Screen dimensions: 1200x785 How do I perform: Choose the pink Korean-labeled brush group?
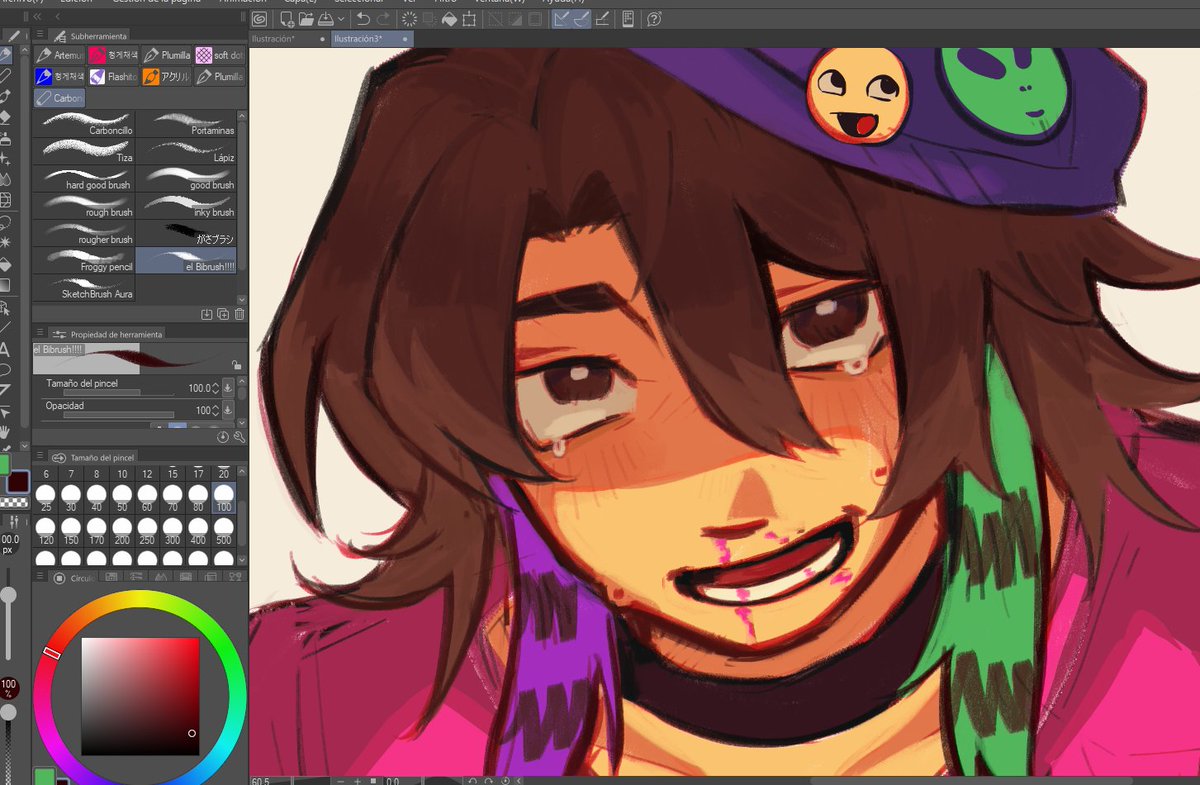(x=113, y=55)
